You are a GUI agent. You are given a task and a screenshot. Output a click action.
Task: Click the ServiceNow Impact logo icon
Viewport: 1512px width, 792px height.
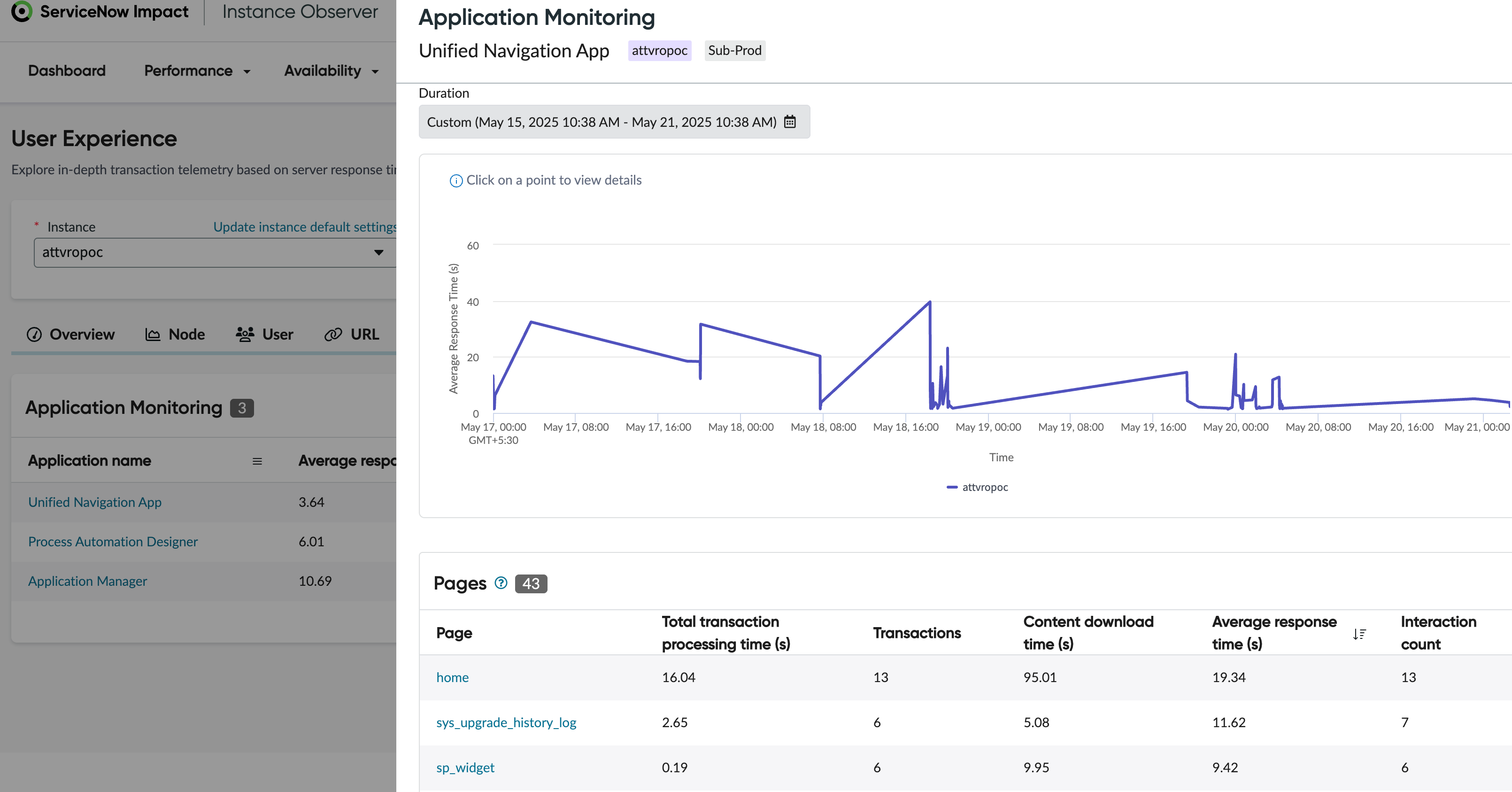(22, 11)
